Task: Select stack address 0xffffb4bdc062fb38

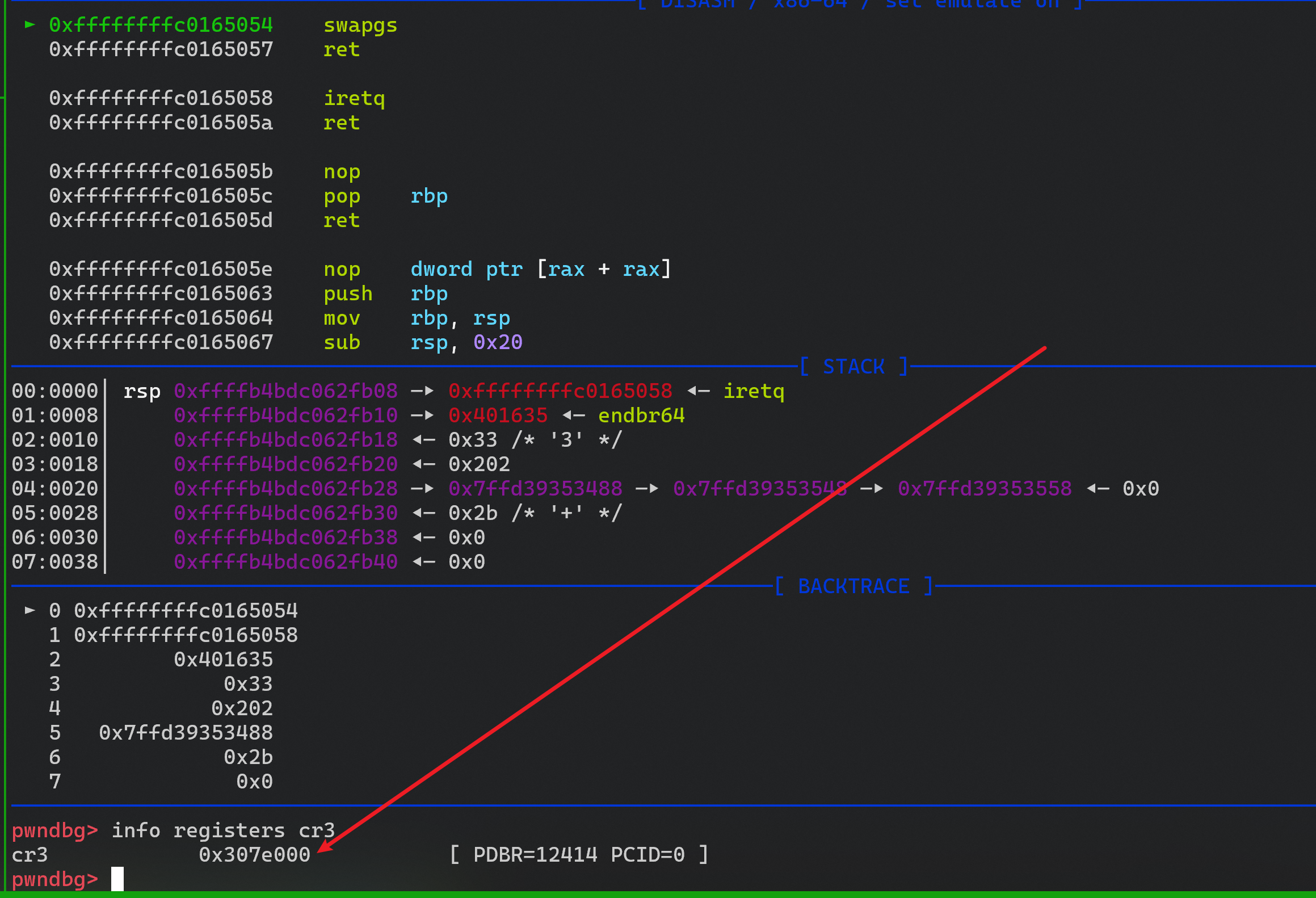Action: (x=285, y=538)
